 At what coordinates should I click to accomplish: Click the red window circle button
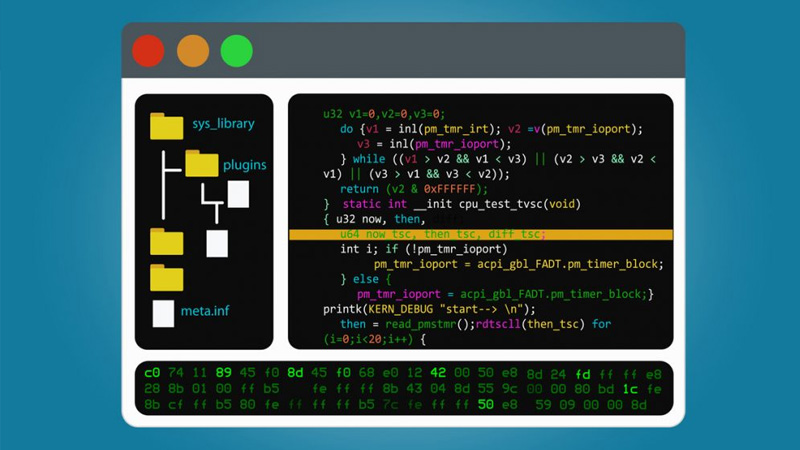pyautogui.click(x=148, y=51)
